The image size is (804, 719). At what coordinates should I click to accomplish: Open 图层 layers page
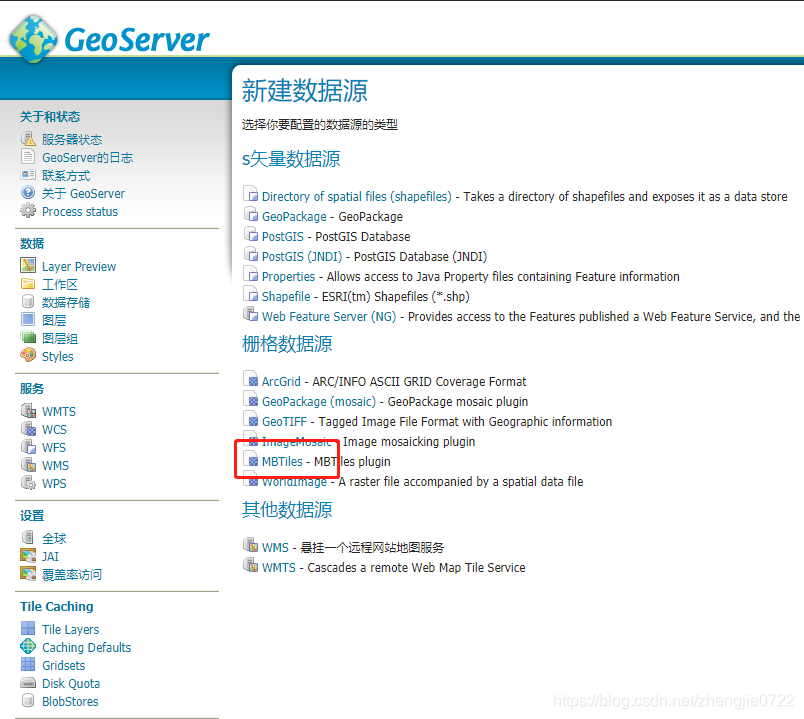pyautogui.click(x=54, y=320)
